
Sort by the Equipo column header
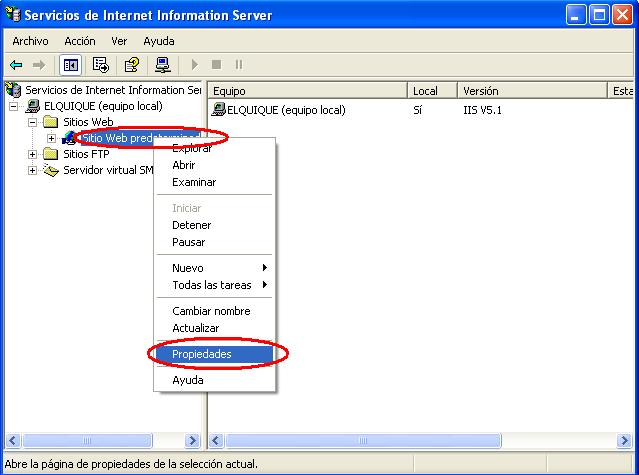coord(307,90)
